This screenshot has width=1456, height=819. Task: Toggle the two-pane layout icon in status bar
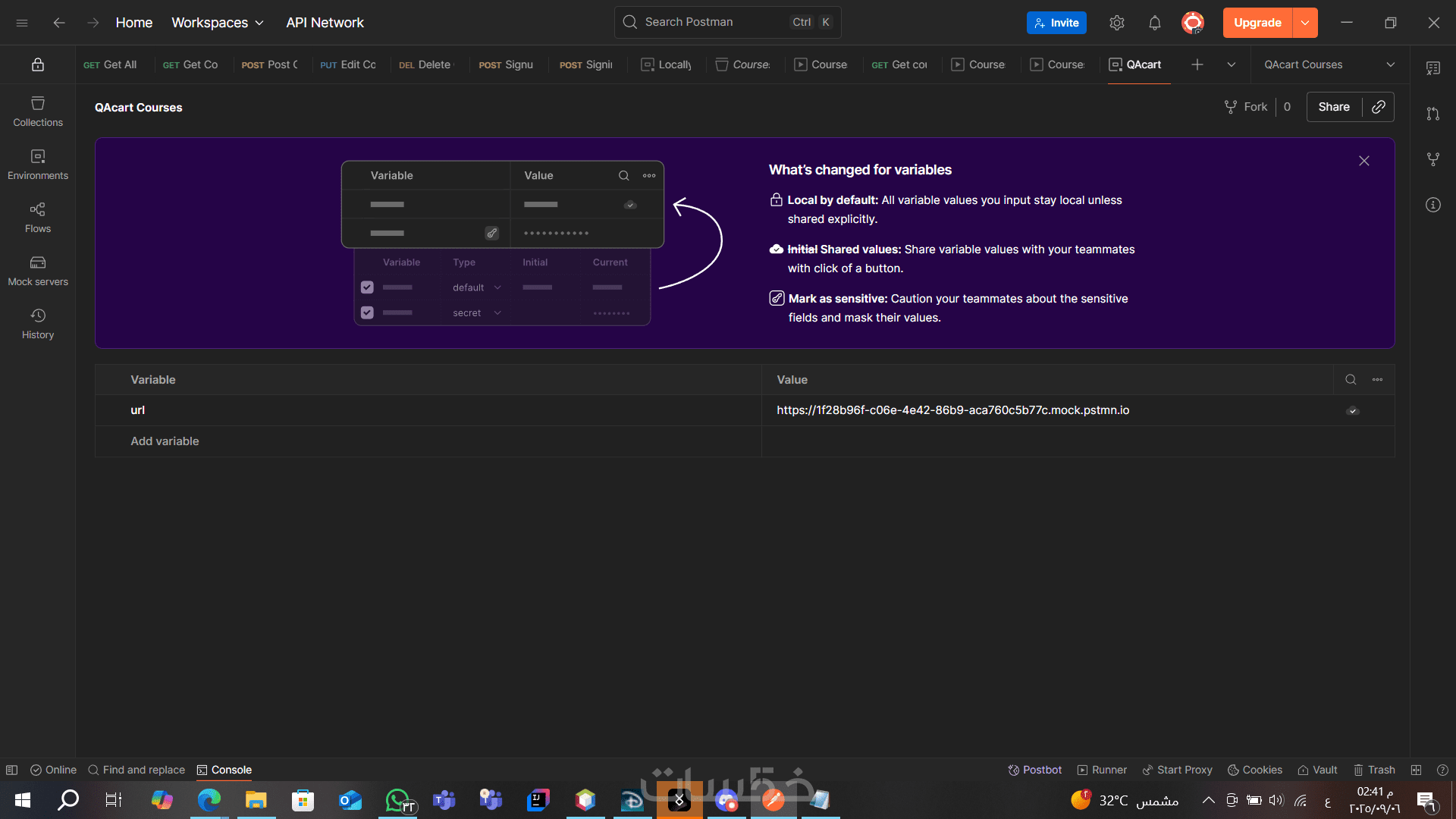1416,770
